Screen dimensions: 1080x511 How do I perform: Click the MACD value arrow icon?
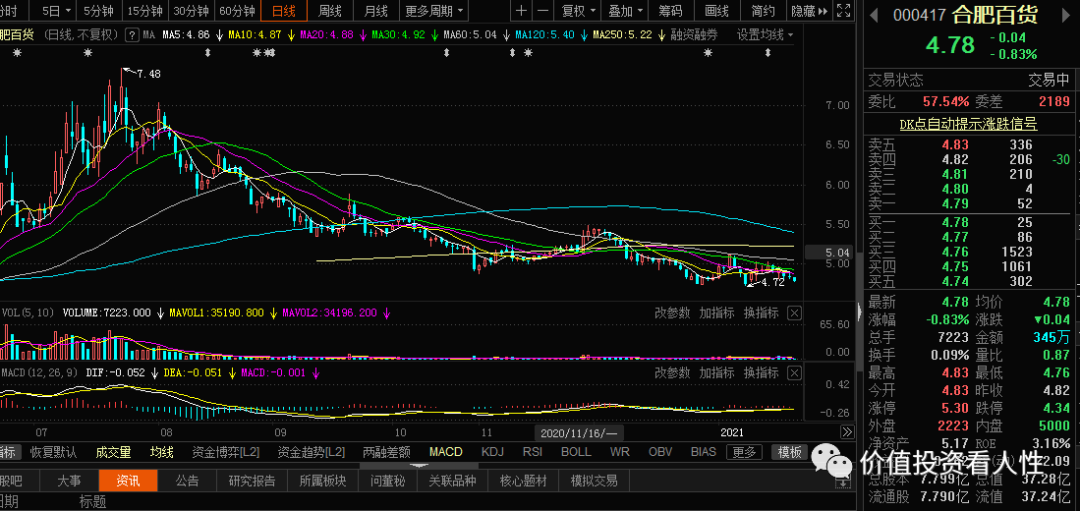point(315,373)
